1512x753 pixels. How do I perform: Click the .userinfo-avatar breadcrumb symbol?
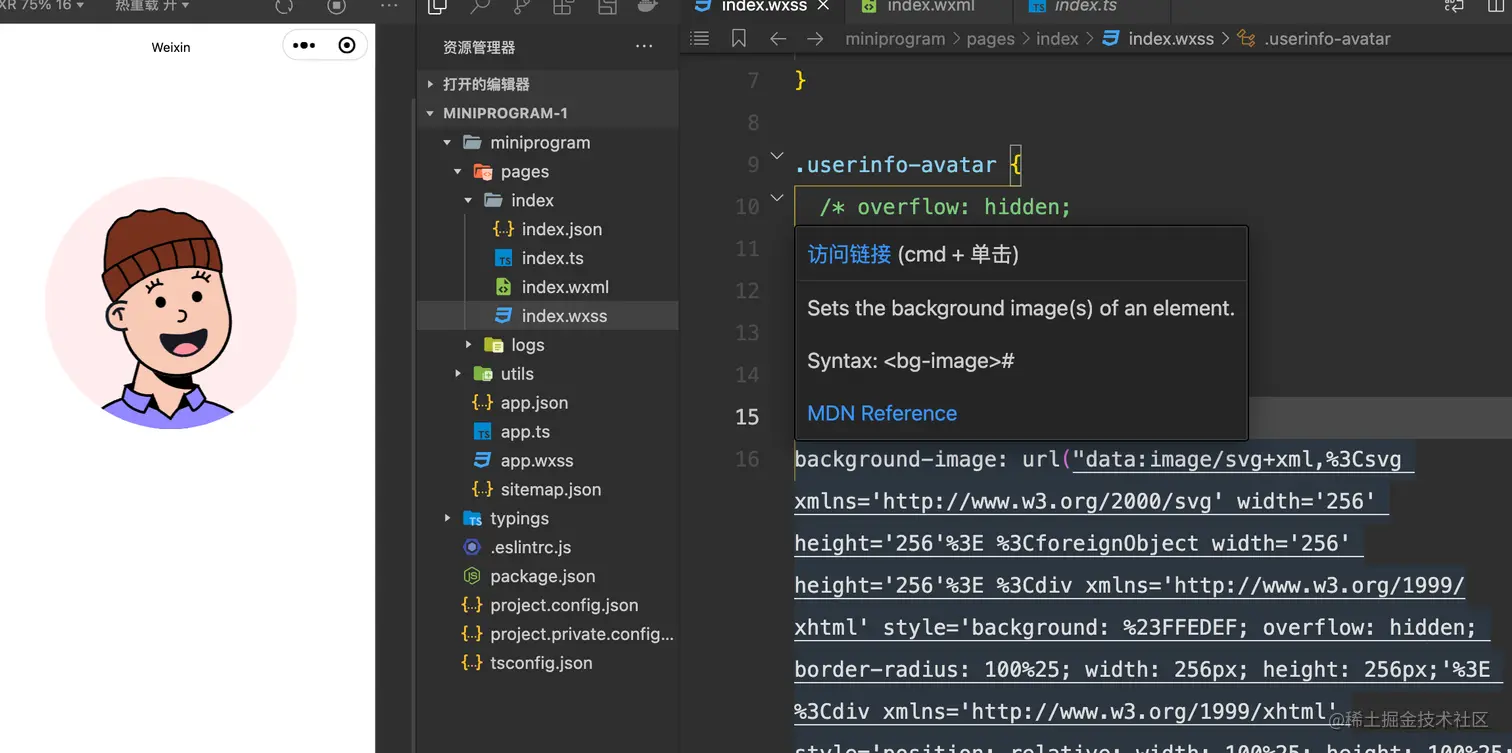[1327, 39]
